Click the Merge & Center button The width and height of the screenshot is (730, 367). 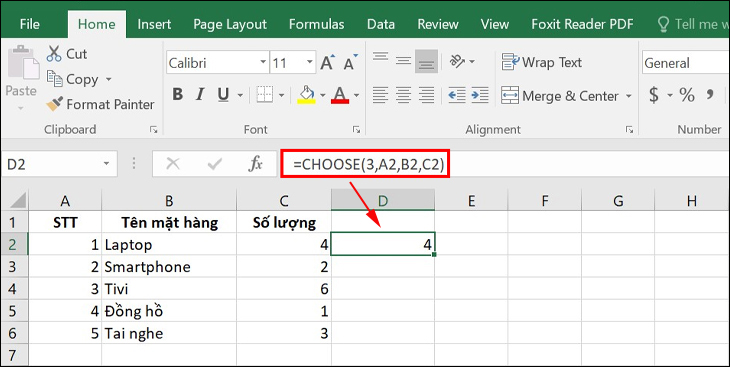tap(566, 96)
